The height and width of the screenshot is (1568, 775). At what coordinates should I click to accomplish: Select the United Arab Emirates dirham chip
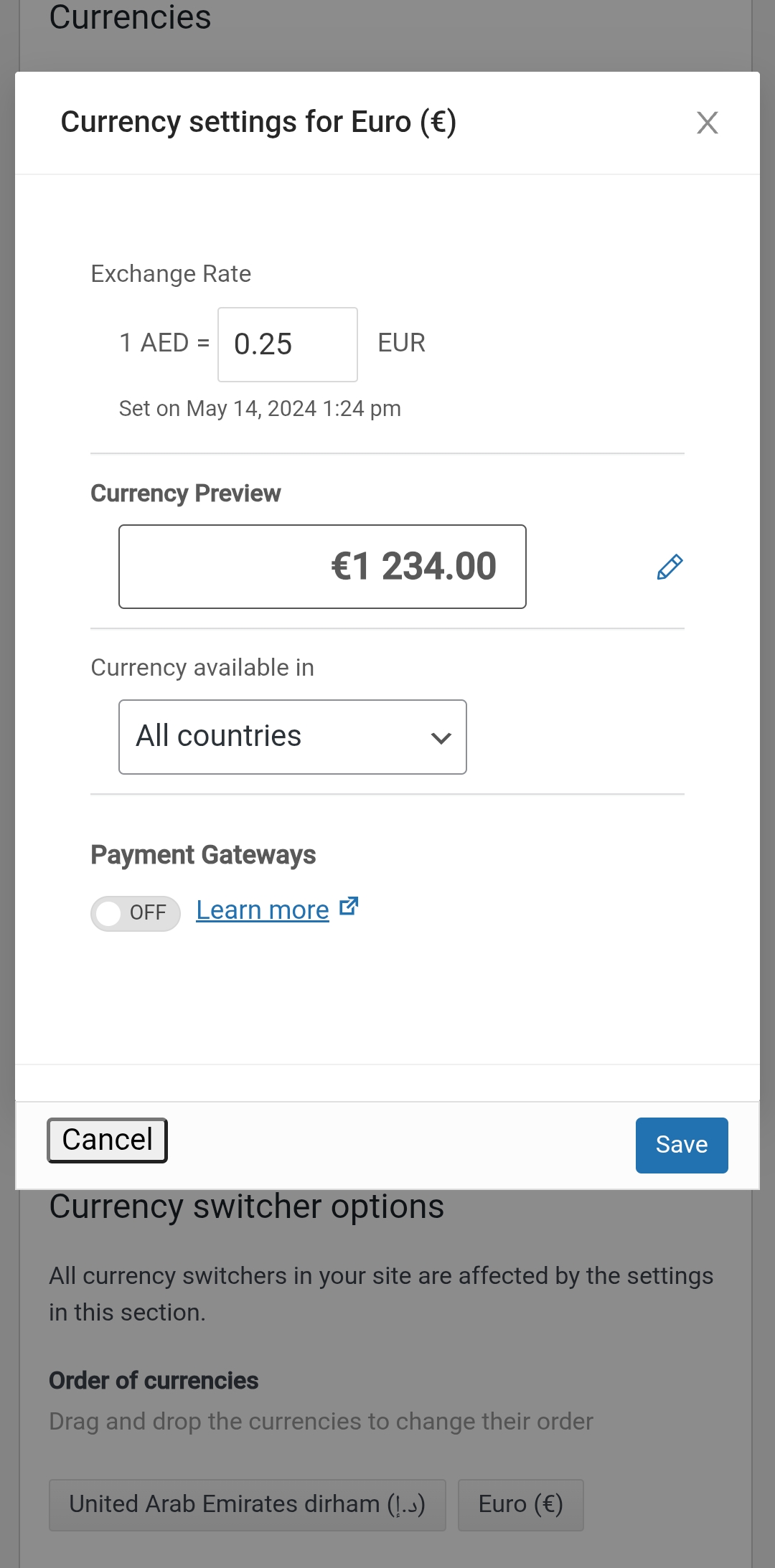click(x=247, y=1504)
